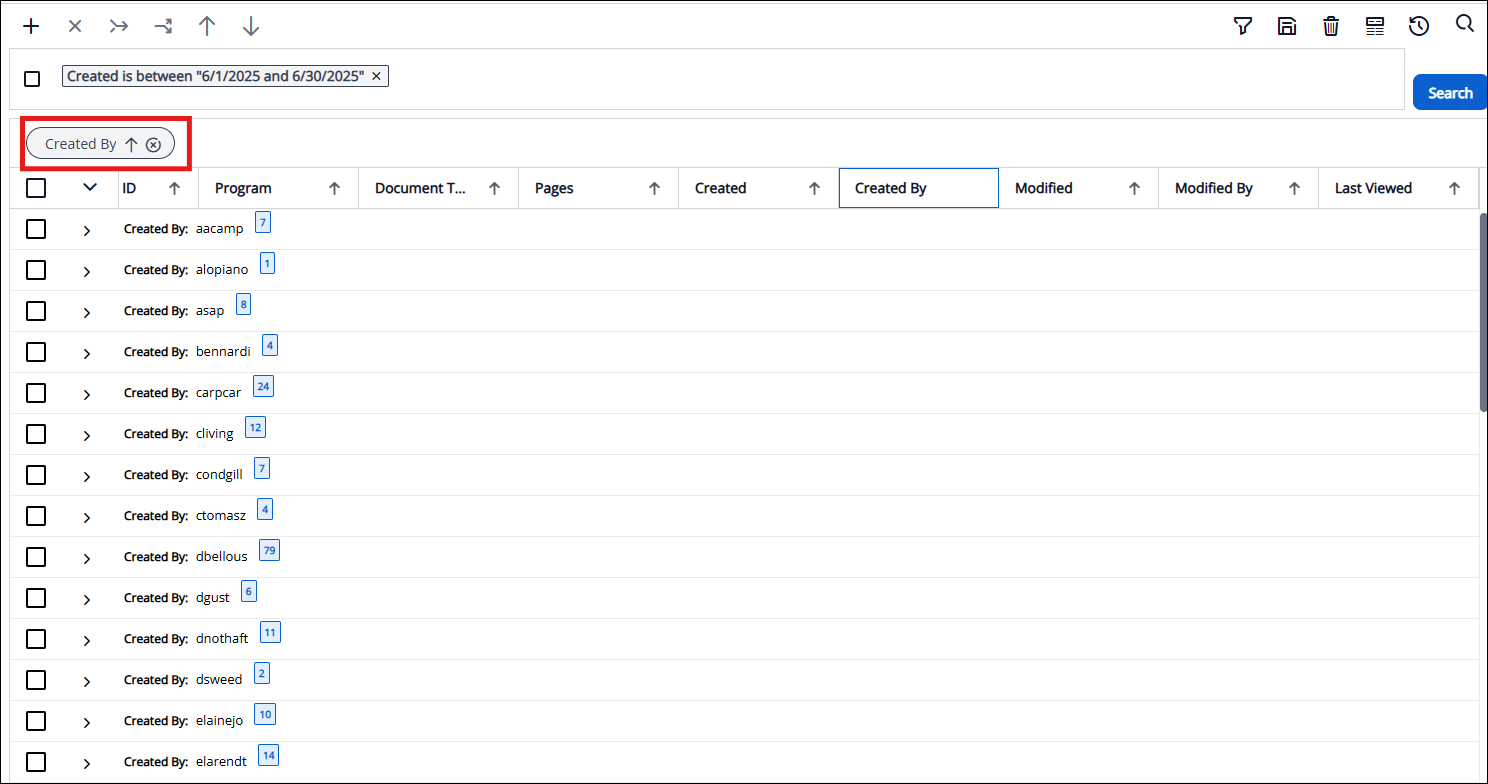This screenshot has width=1488, height=784.
Task: Check the filter bar checkbox
Action: point(32,79)
